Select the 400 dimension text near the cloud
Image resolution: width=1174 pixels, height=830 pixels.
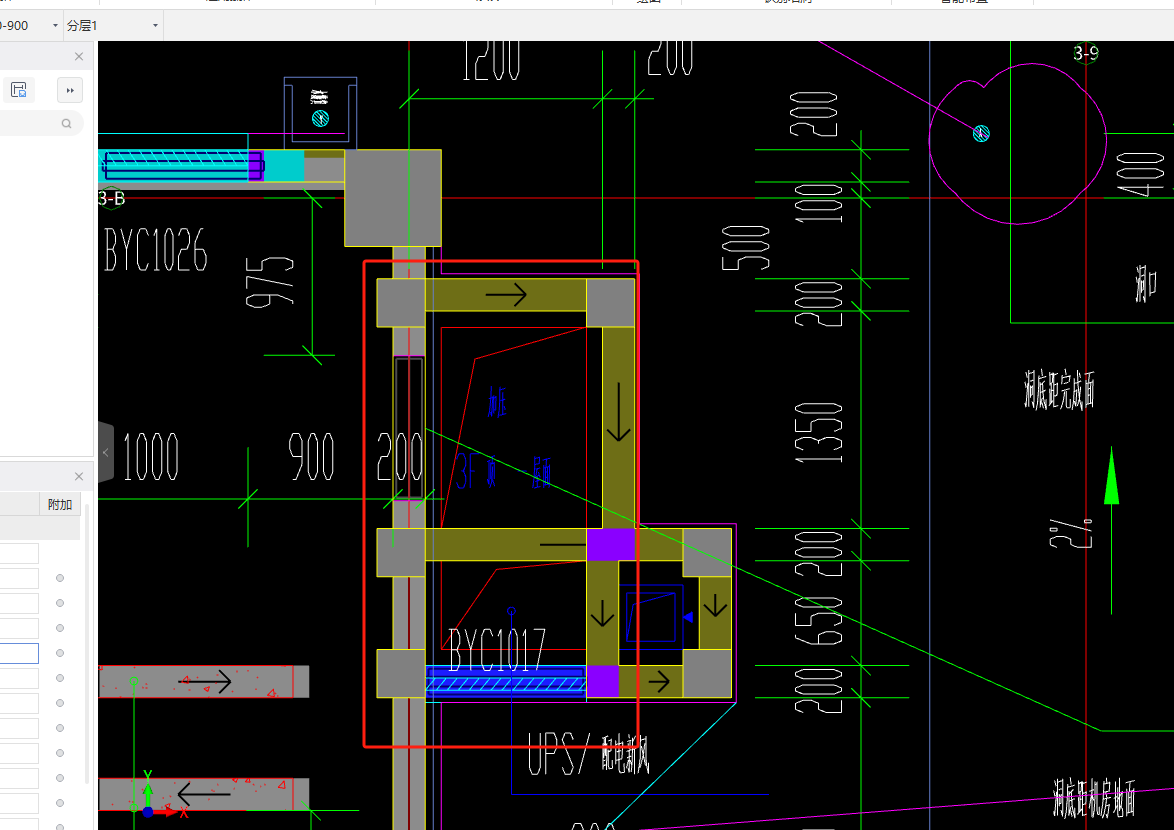coord(1140,174)
